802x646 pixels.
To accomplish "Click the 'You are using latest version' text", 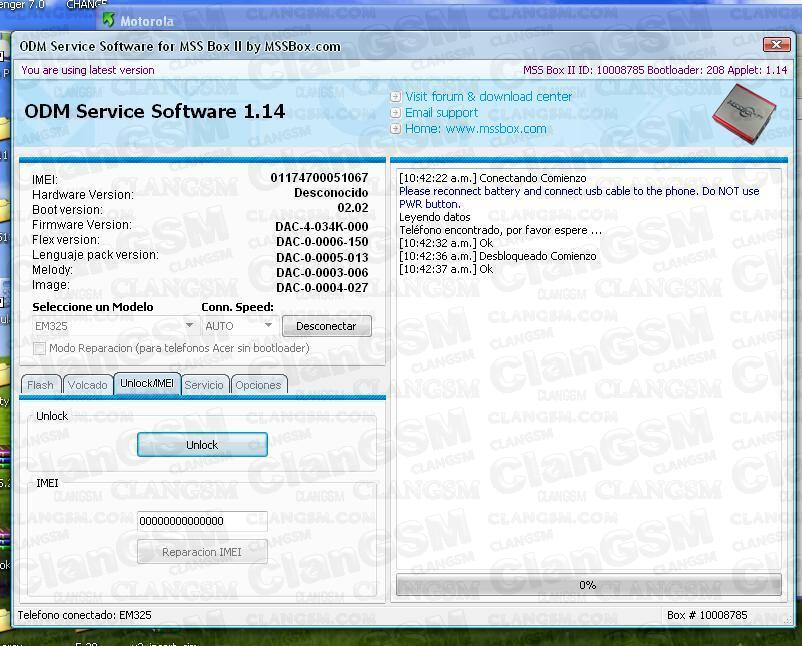I will click(x=87, y=70).
